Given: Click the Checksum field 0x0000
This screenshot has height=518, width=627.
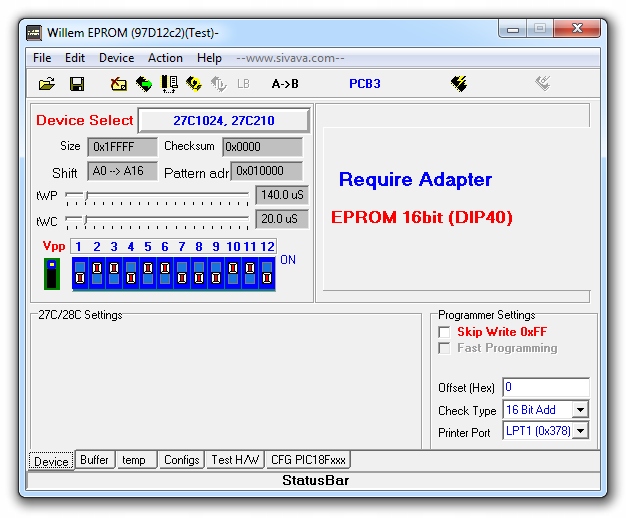Looking at the screenshot, I should tap(262, 147).
